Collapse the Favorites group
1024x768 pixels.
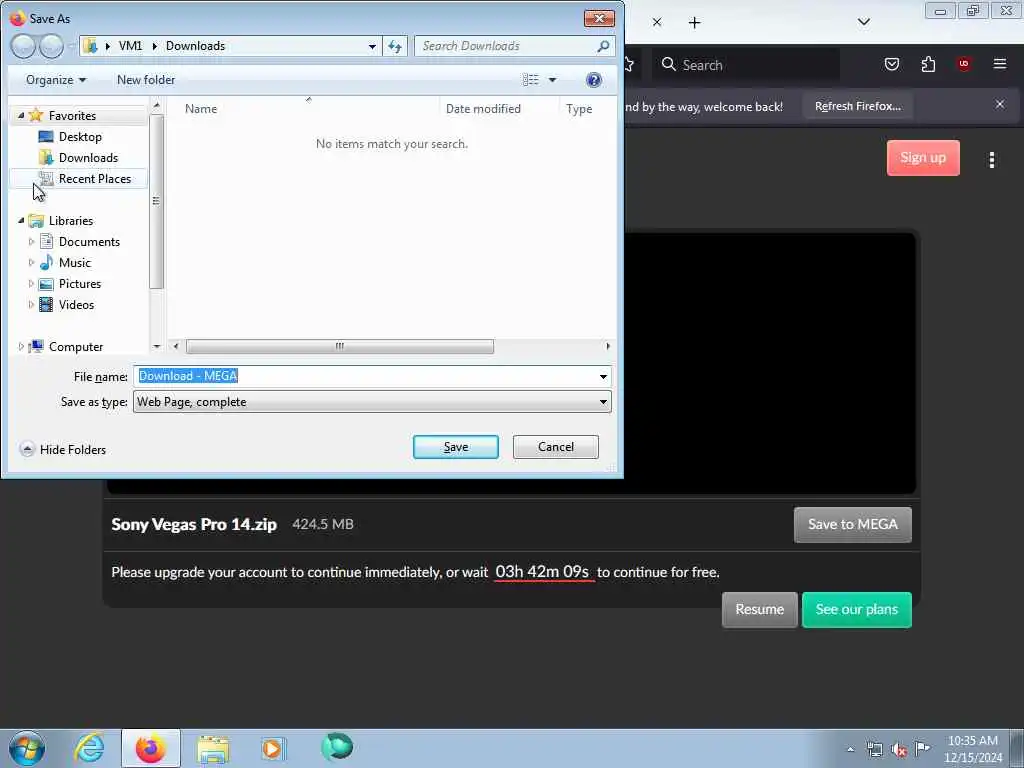[21, 116]
